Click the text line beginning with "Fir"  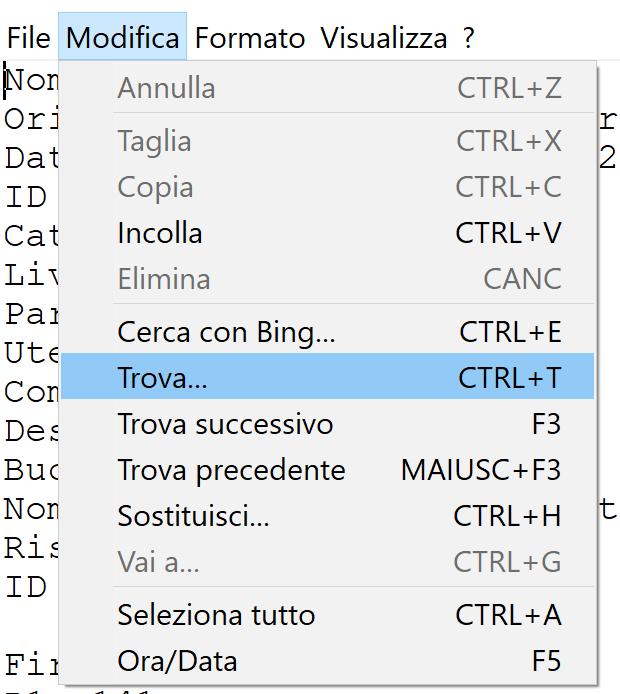(28, 663)
